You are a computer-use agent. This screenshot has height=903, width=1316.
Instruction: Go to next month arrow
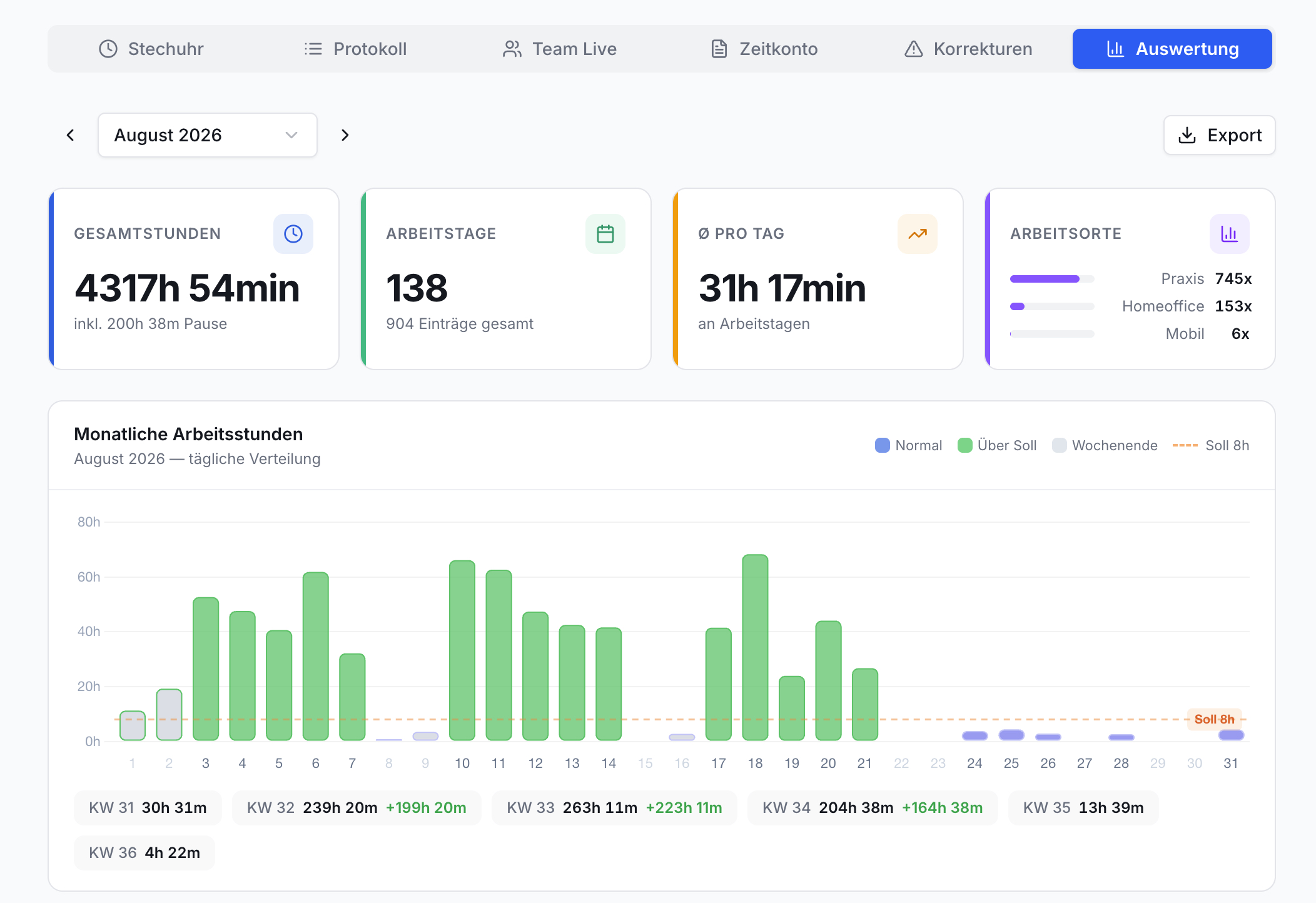345,135
